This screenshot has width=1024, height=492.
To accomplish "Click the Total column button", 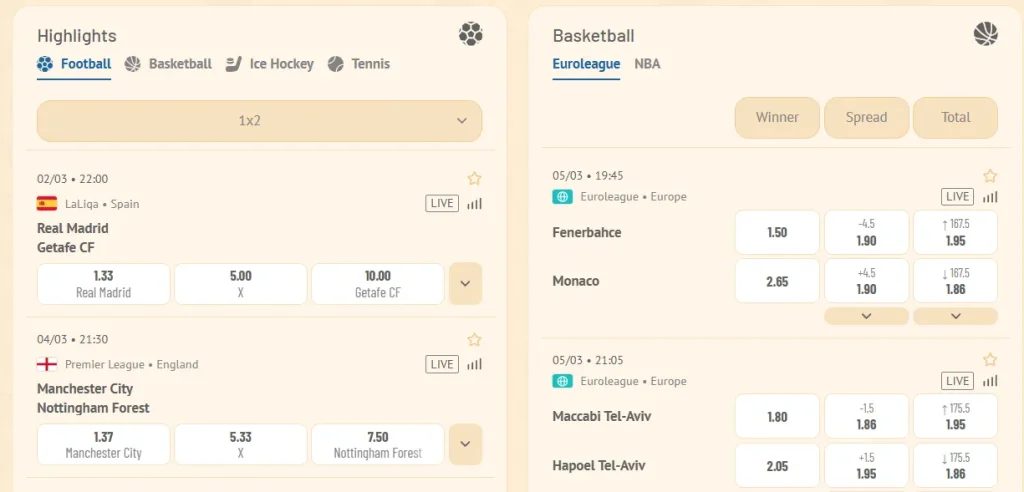I will click(x=955, y=118).
